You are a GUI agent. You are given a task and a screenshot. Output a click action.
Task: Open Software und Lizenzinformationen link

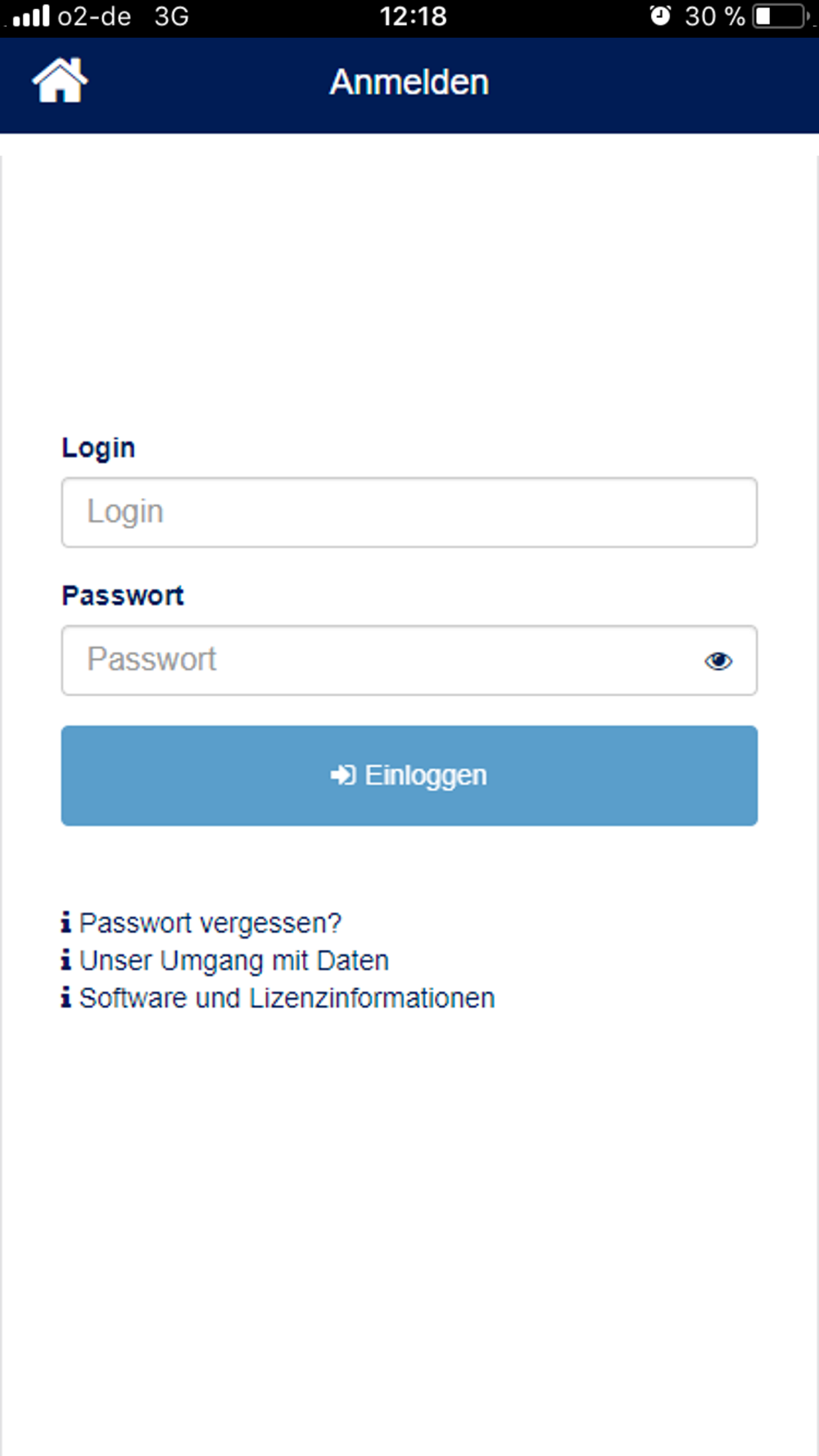click(287, 998)
